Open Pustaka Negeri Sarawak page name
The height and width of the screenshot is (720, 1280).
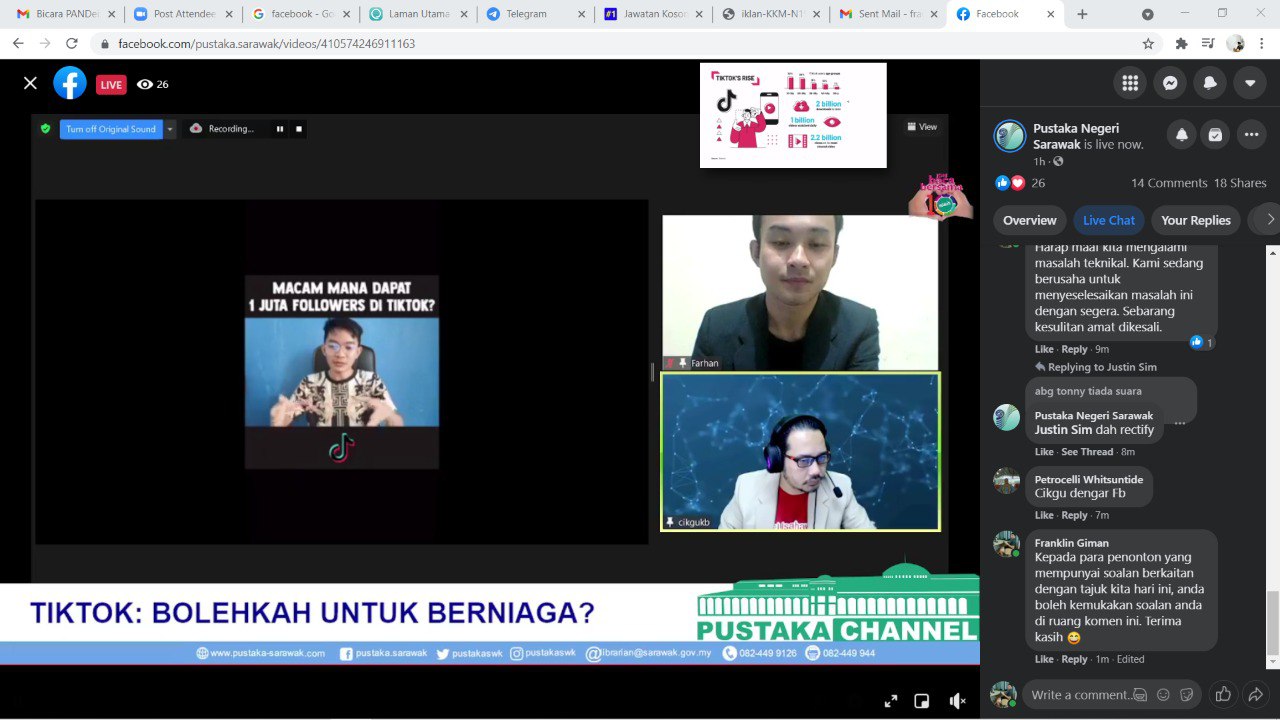click(x=1076, y=136)
